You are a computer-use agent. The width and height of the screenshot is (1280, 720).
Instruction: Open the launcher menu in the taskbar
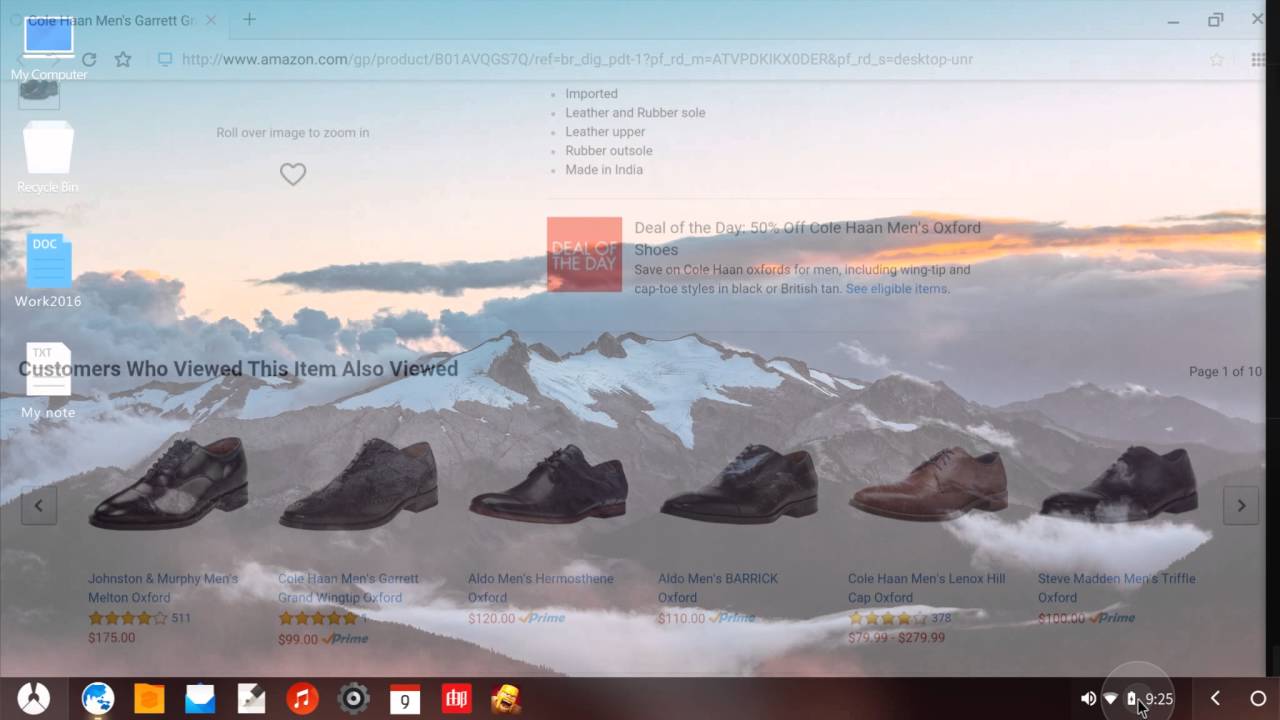coord(33,698)
